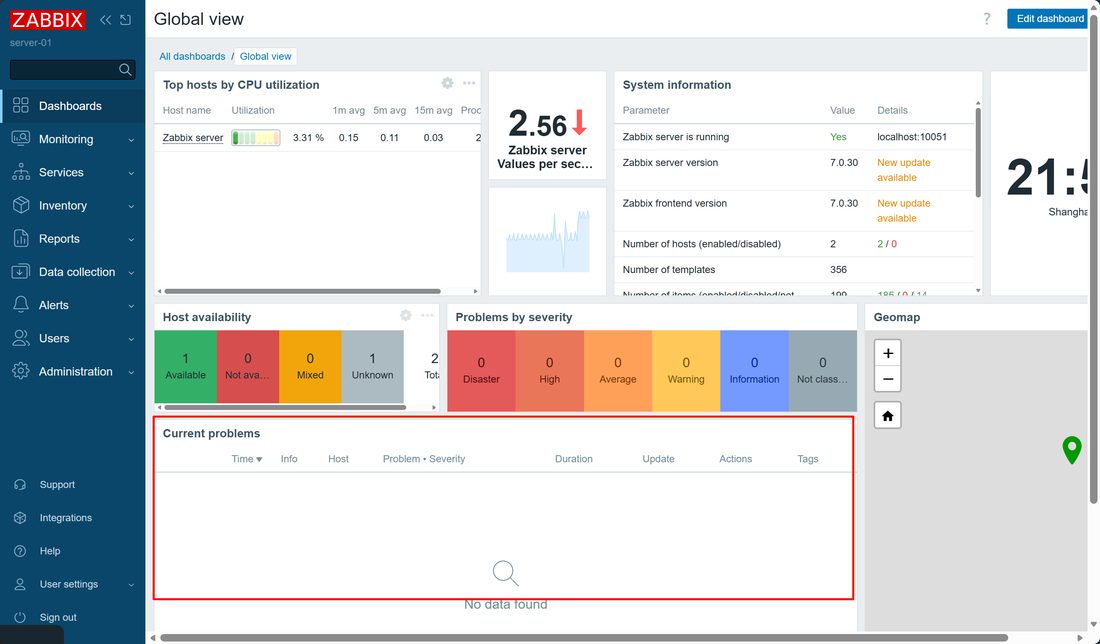Click the Zabbix server values graph thumbnail

click(x=547, y=241)
